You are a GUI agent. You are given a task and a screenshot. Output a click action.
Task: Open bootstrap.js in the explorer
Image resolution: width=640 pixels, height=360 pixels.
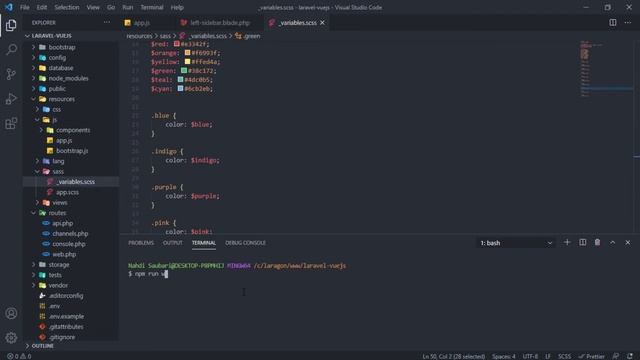tap(71, 151)
